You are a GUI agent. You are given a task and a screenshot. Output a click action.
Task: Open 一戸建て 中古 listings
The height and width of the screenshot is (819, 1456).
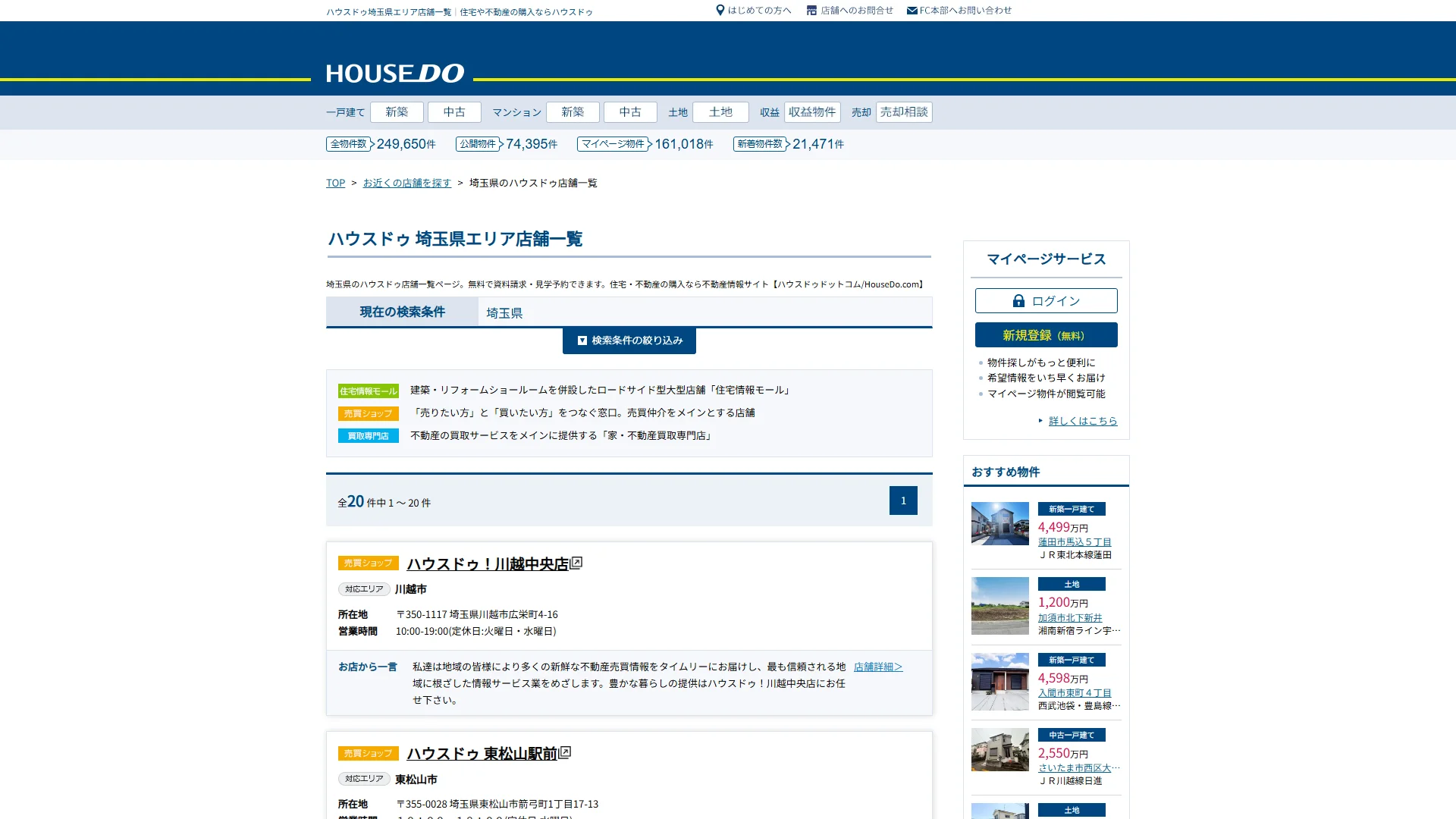coord(454,112)
